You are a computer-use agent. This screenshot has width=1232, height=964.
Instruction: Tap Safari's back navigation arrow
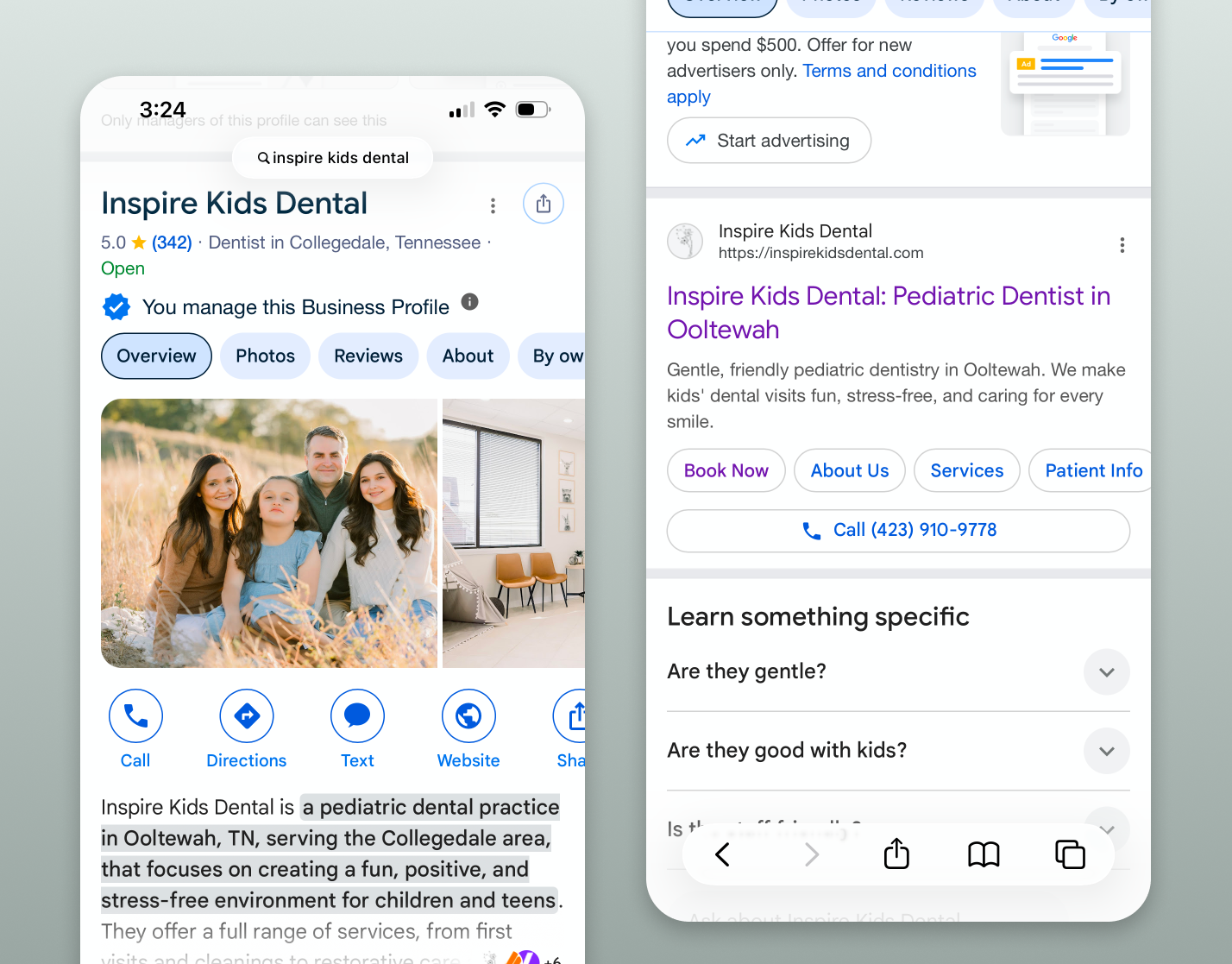click(723, 854)
